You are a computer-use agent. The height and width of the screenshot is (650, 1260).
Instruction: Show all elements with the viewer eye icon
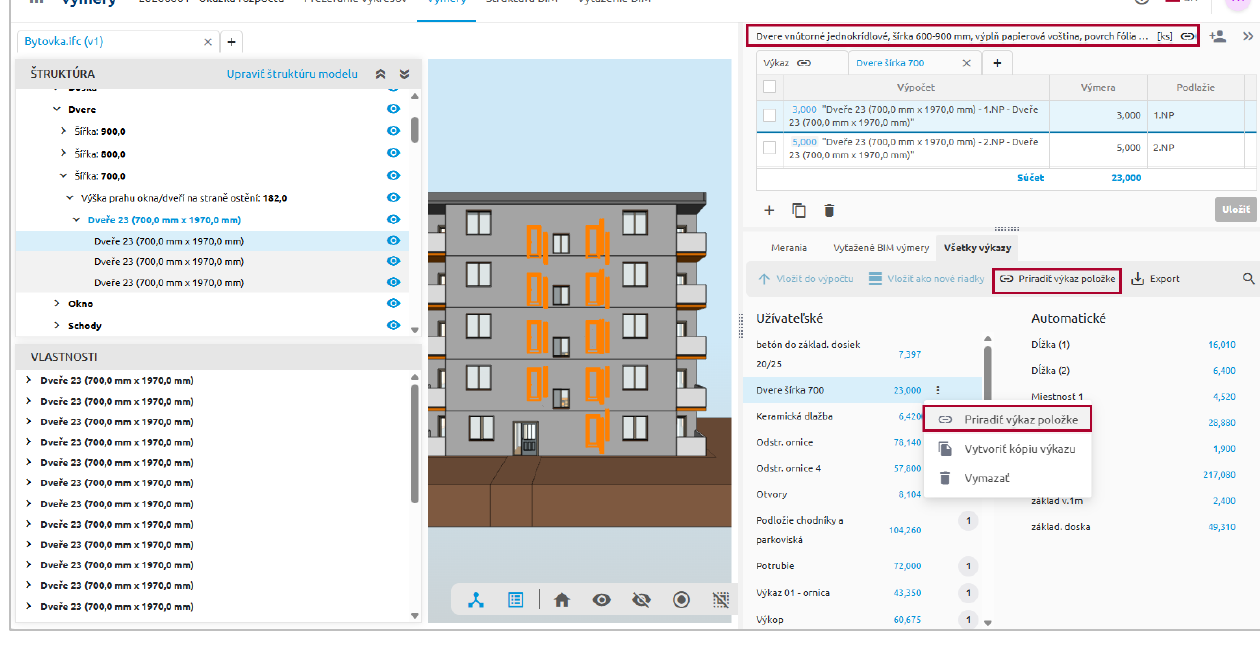pos(601,600)
